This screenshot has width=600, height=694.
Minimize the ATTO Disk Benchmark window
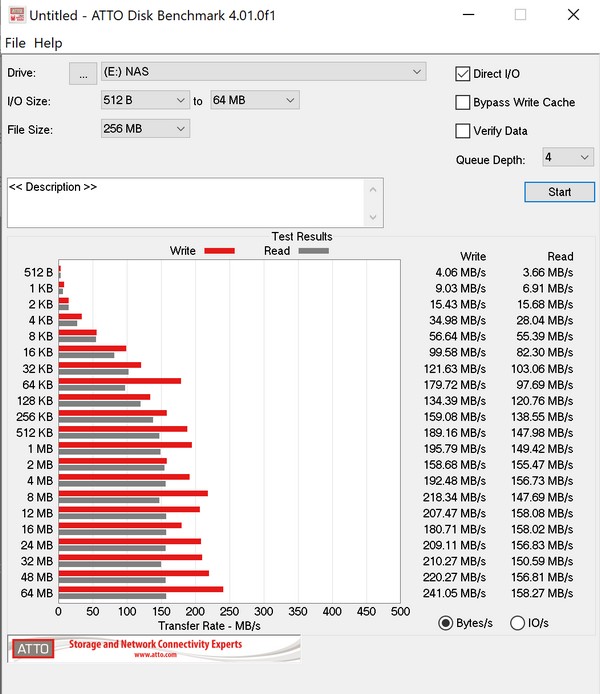tap(469, 15)
